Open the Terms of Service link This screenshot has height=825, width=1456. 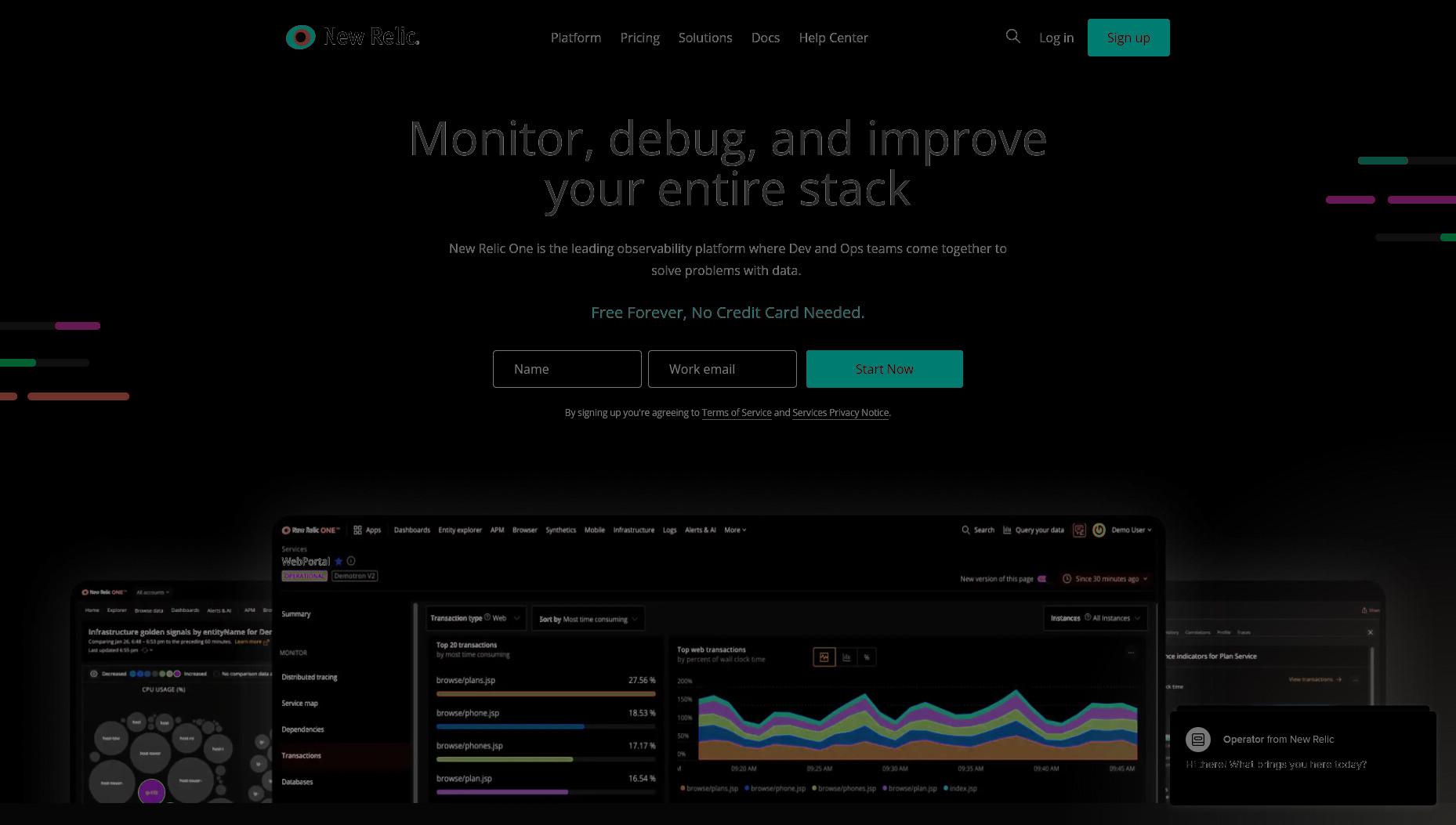tap(736, 413)
